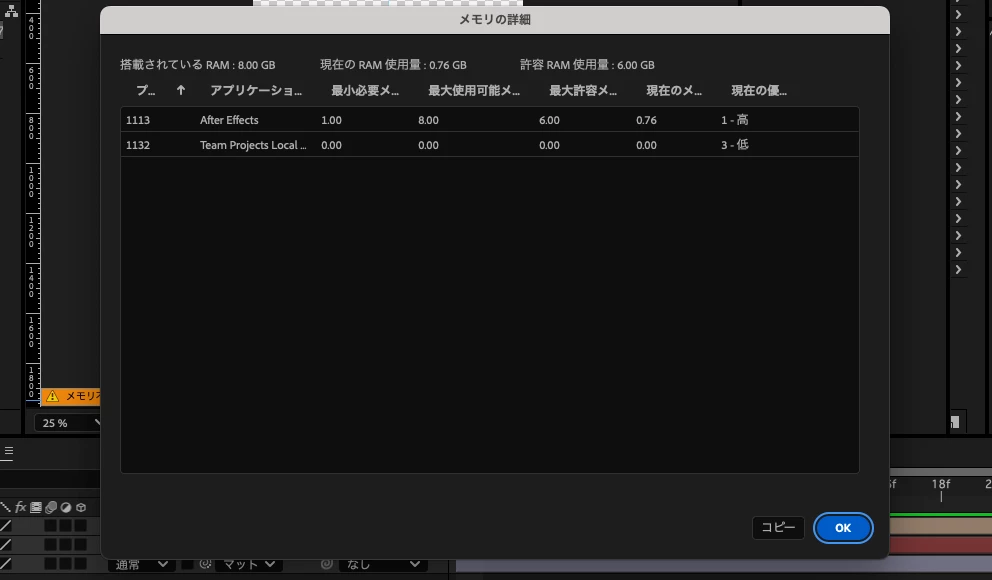Sort by the 現在のメ... column header
The height and width of the screenshot is (580, 992).
[x=674, y=90]
